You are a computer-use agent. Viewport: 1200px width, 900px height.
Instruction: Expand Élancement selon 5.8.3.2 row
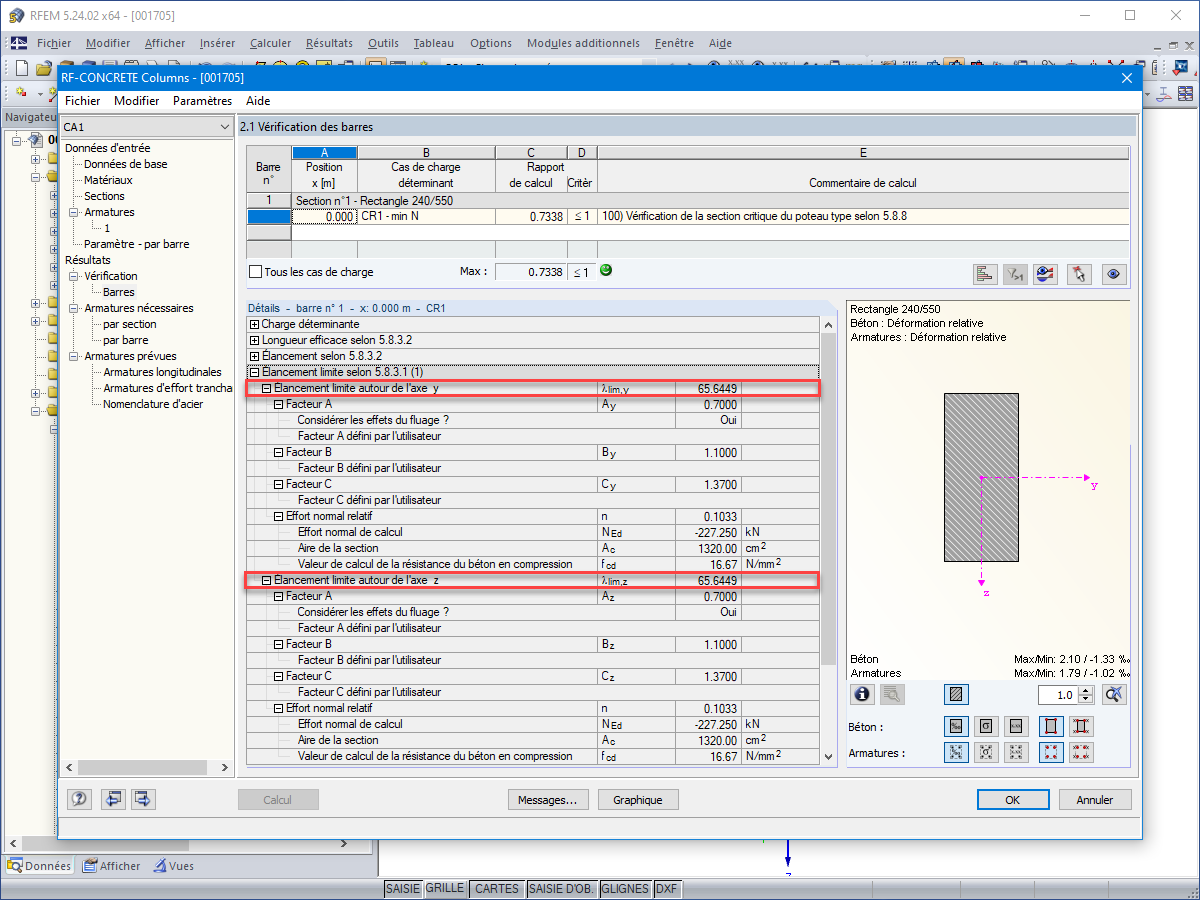pyautogui.click(x=254, y=356)
